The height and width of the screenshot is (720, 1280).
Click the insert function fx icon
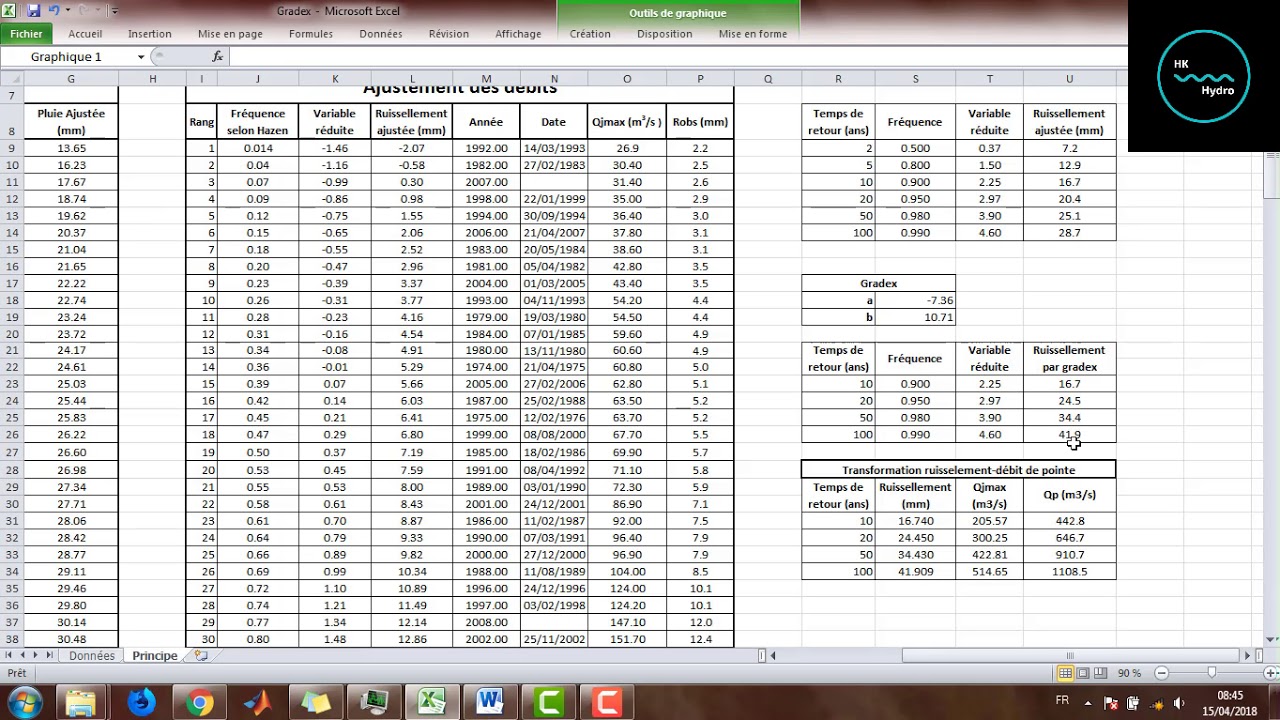coord(218,57)
